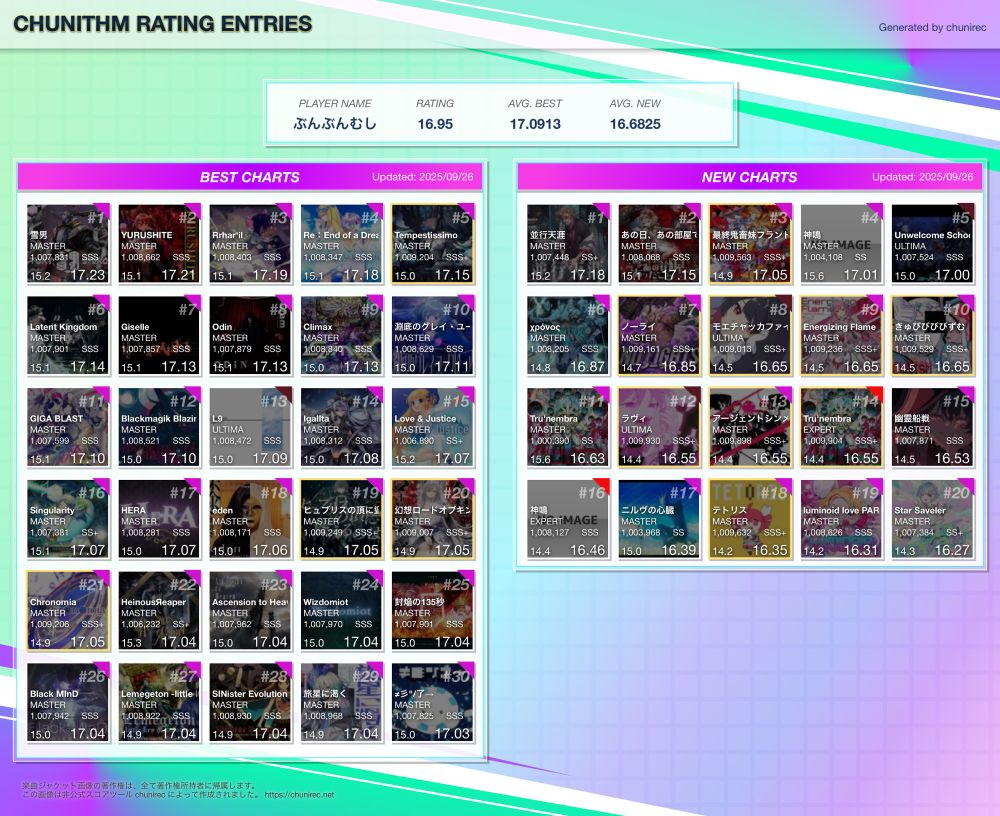Click the ニルヴの心臓 card
Screen dimensions: 1000x816
tap(659, 519)
